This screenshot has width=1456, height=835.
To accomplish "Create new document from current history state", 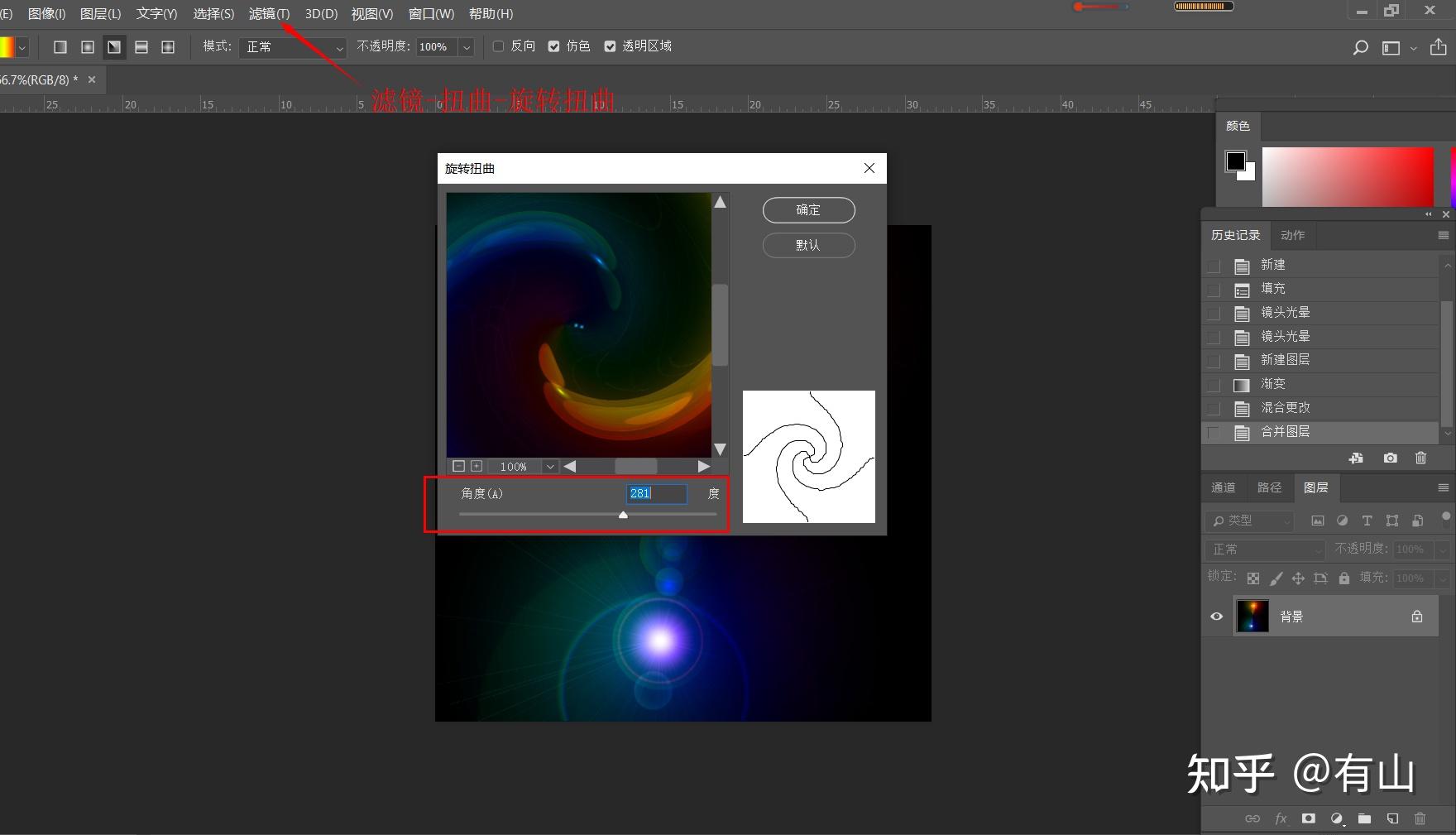I will (x=1356, y=458).
